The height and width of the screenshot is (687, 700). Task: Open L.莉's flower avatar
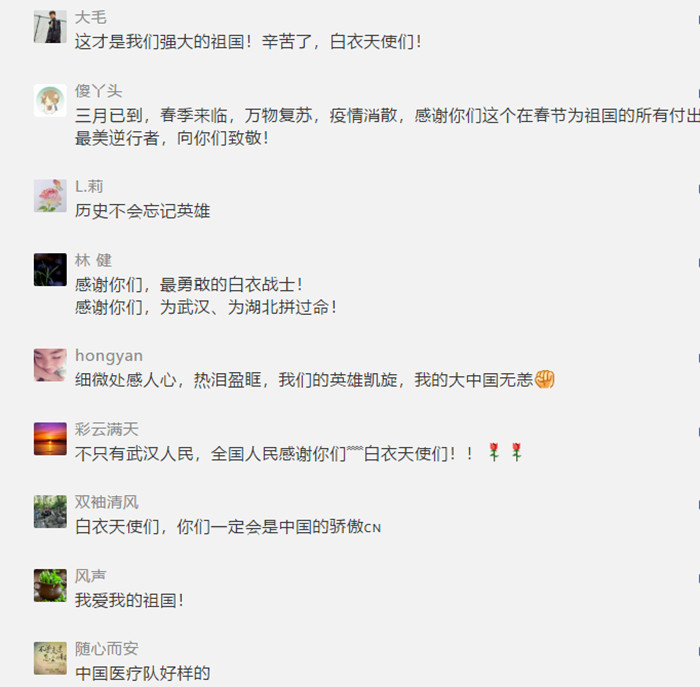point(50,196)
